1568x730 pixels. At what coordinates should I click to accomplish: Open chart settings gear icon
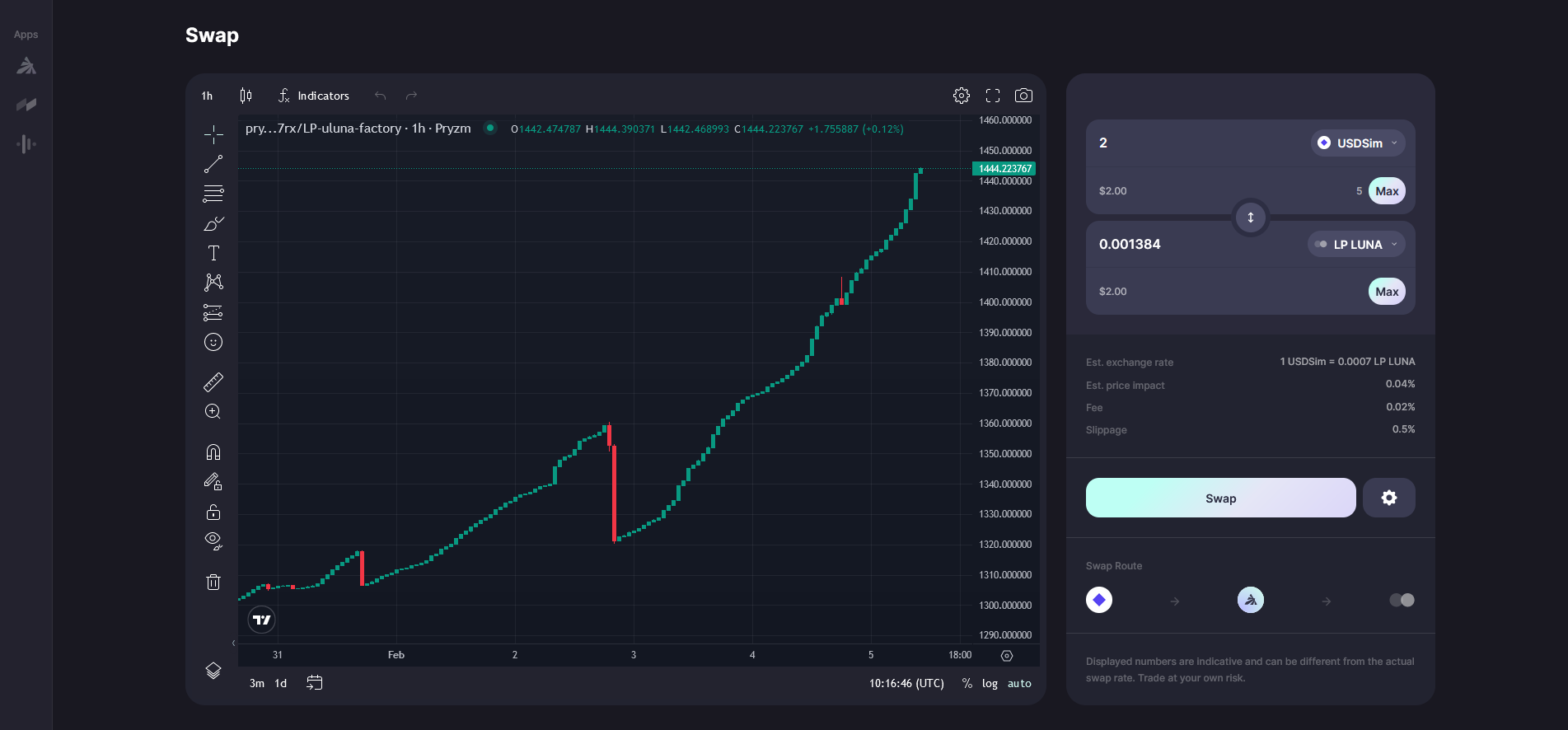962,96
